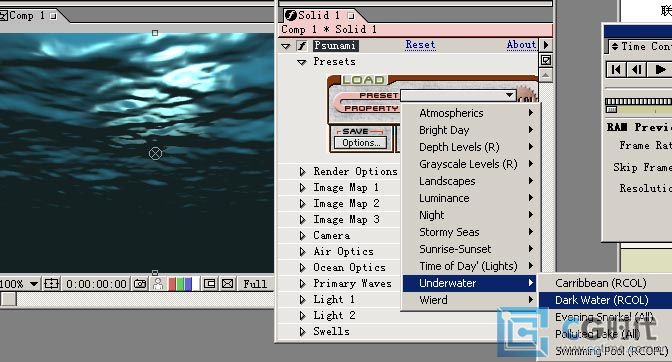Click the First Frame button in Time Controls
Viewport: 672px width, 362px height.
[x=616, y=69]
